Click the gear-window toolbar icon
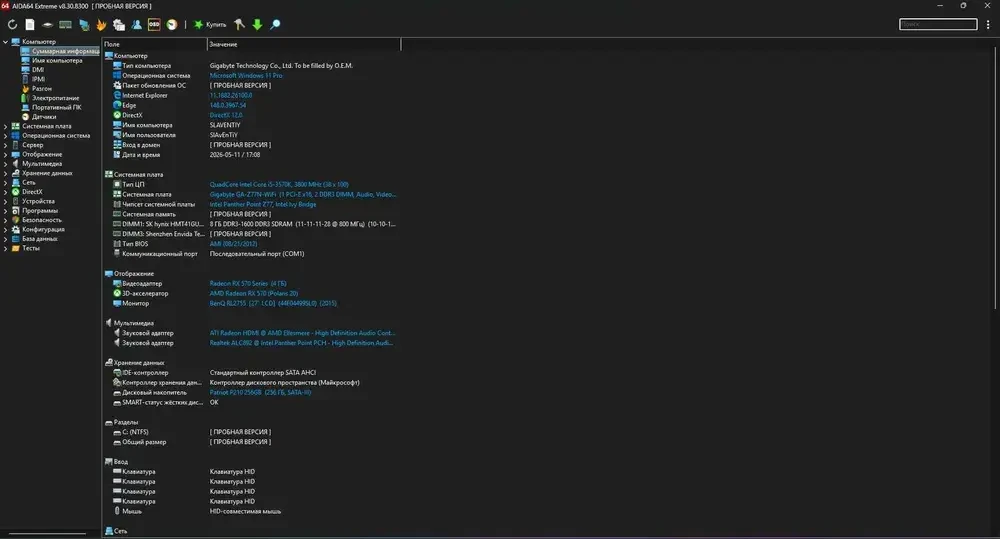Viewport: 1000px width, 539px height. pyautogui.click(x=119, y=24)
